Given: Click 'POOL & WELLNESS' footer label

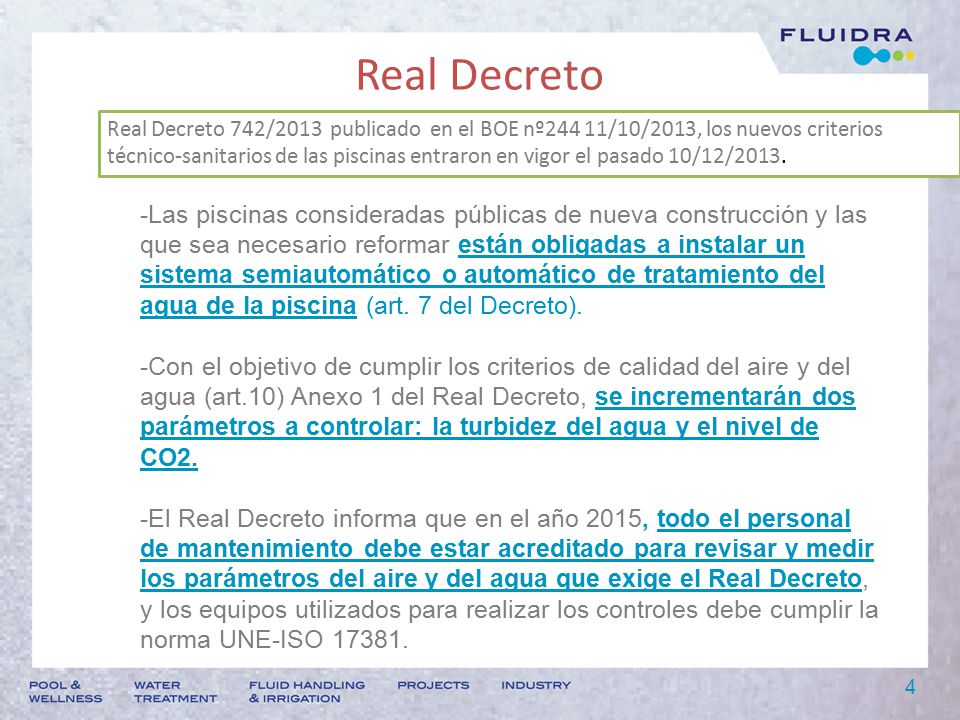Looking at the screenshot, I should (66, 692).
